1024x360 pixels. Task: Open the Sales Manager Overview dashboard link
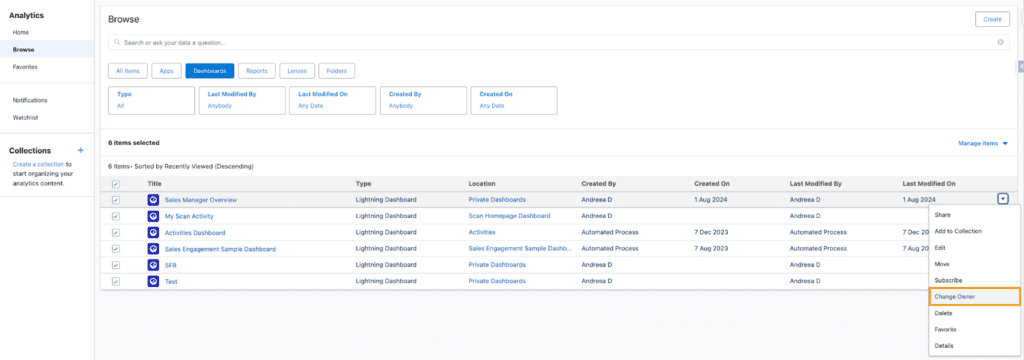click(x=200, y=200)
